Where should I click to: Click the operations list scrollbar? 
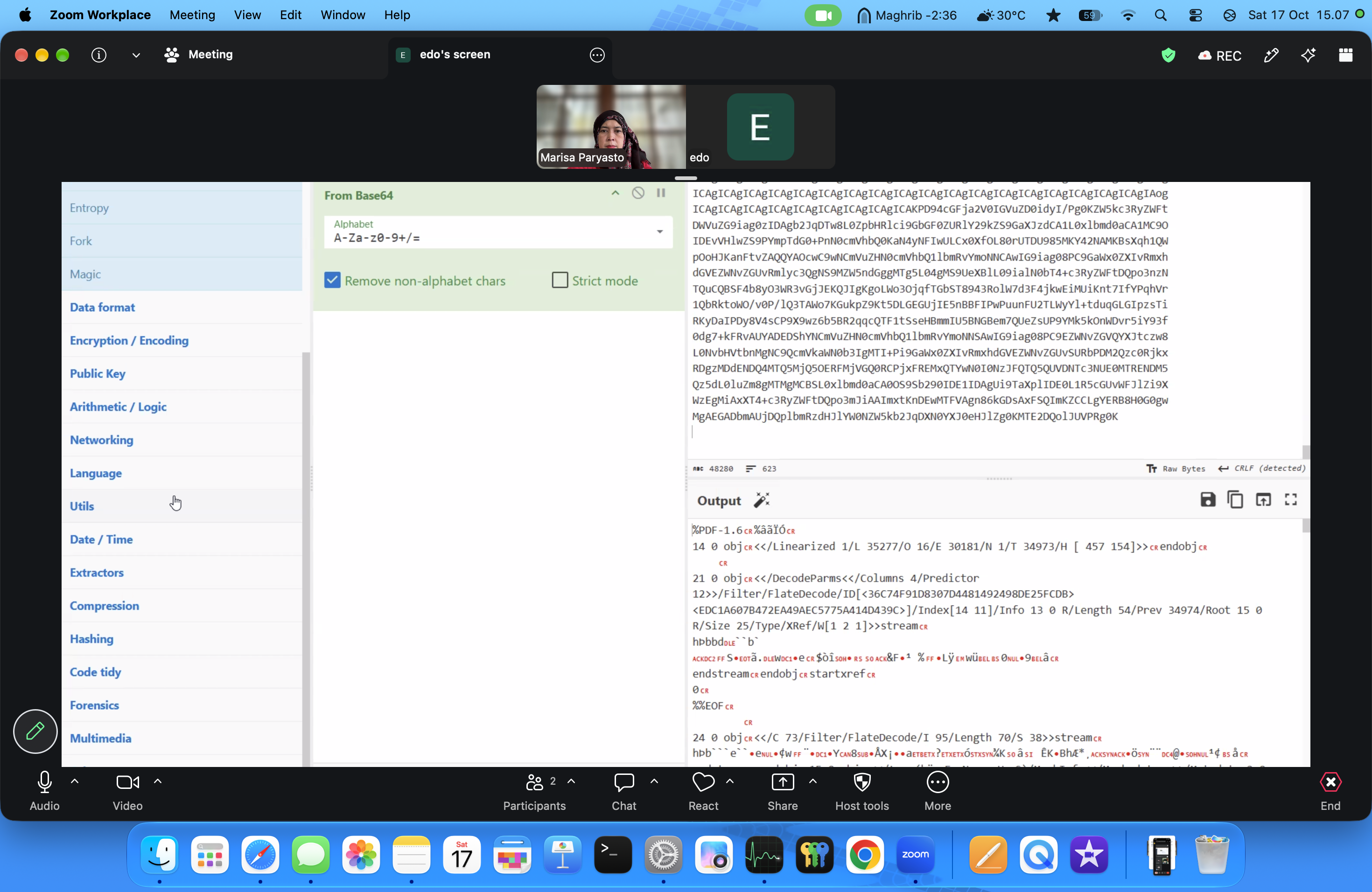tap(306, 559)
